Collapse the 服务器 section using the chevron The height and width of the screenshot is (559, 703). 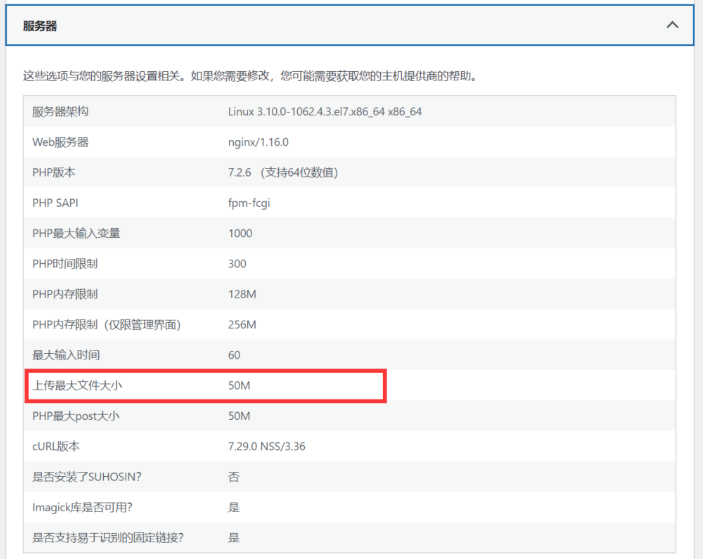tap(672, 25)
